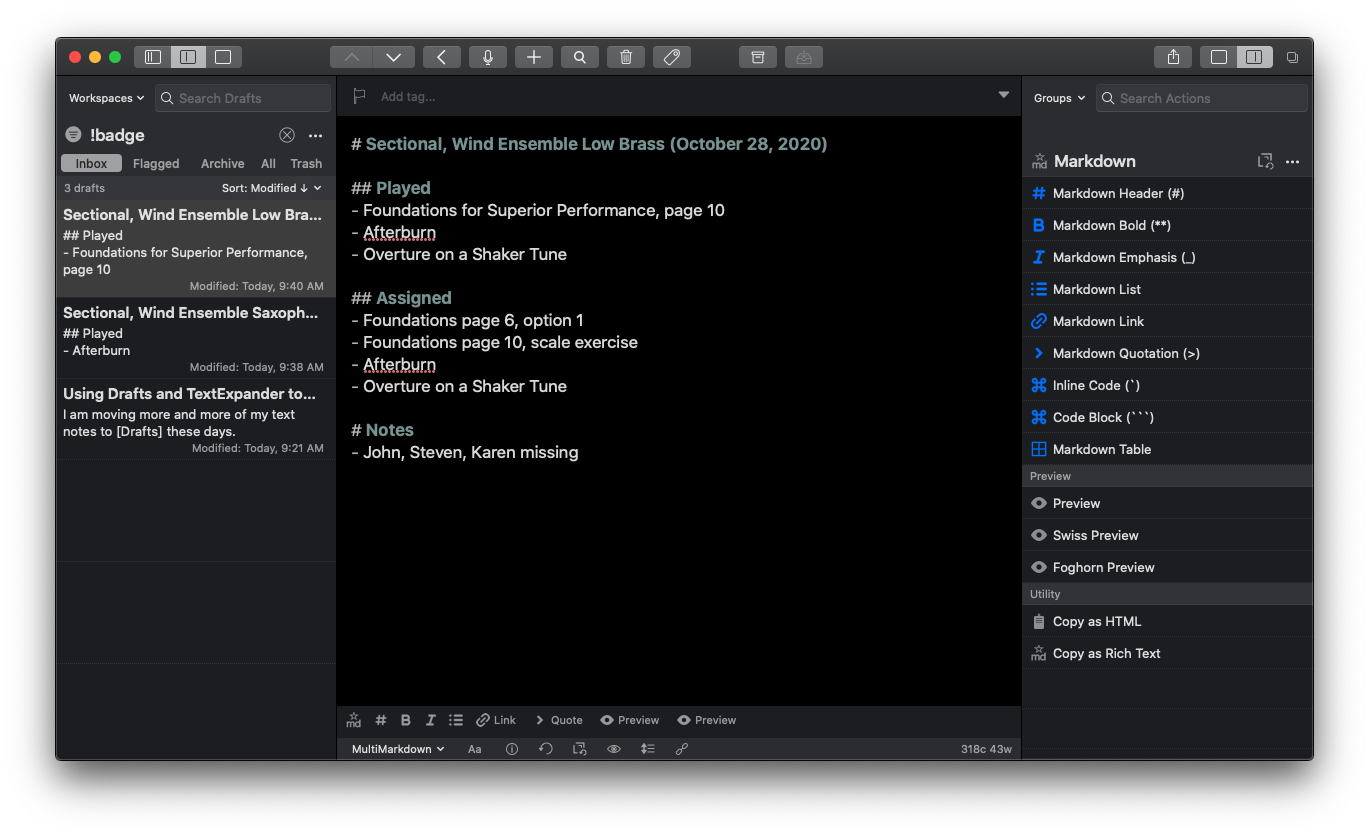This screenshot has width=1369, height=834.
Task: Run the Markdown Header (#) action
Action: 1167,193
